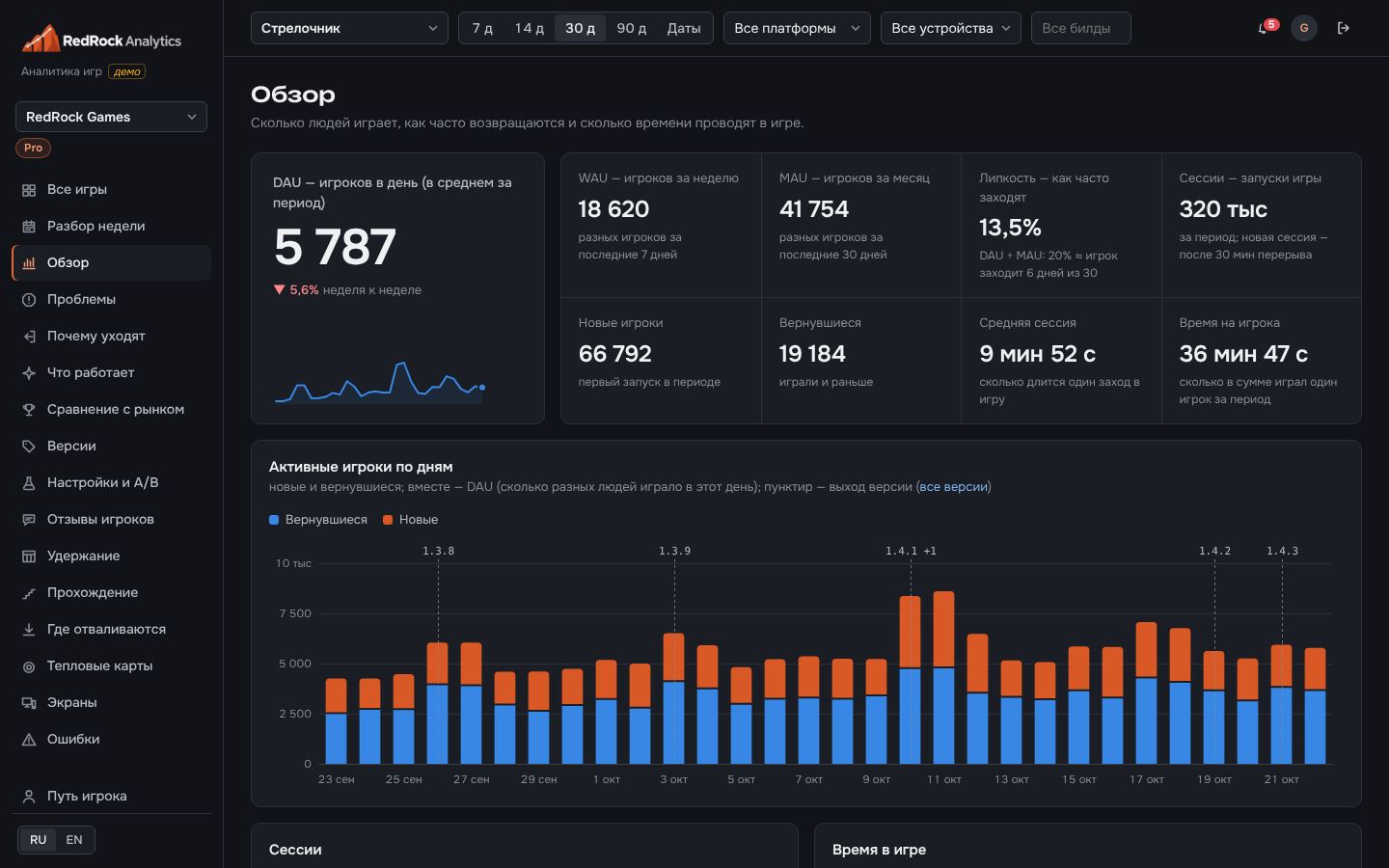Select the 30 д period
Viewport: 1389px width, 868px height.
click(x=580, y=28)
